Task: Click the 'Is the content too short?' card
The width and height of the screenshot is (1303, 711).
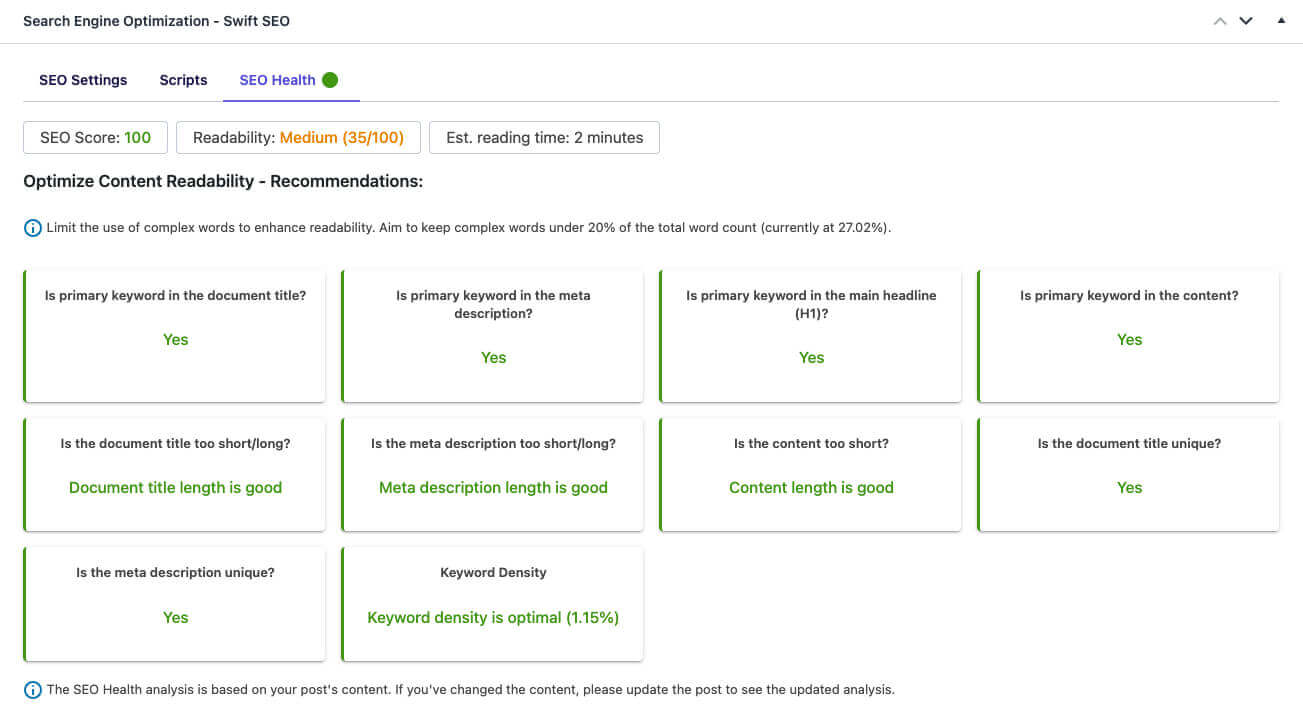Action: pyautogui.click(x=811, y=475)
